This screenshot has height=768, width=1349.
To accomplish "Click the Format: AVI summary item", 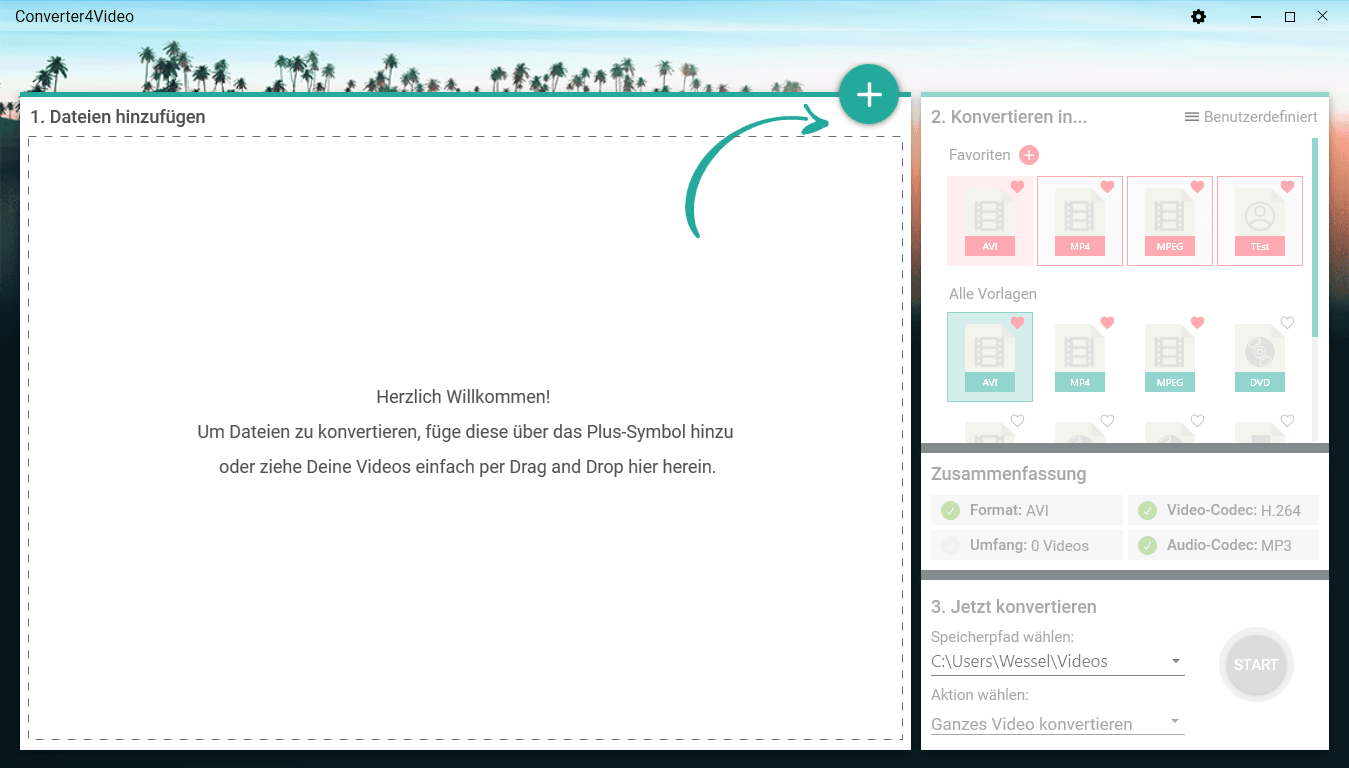I will [x=1026, y=510].
